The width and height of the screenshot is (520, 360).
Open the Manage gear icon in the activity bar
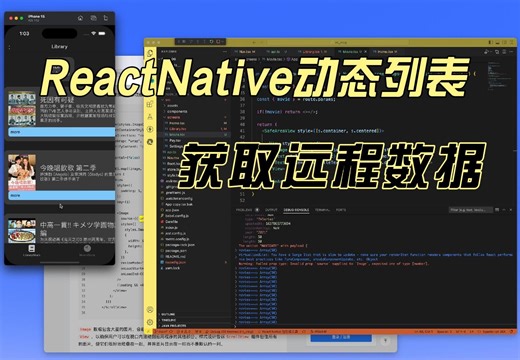pyautogui.click(x=150, y=322)
